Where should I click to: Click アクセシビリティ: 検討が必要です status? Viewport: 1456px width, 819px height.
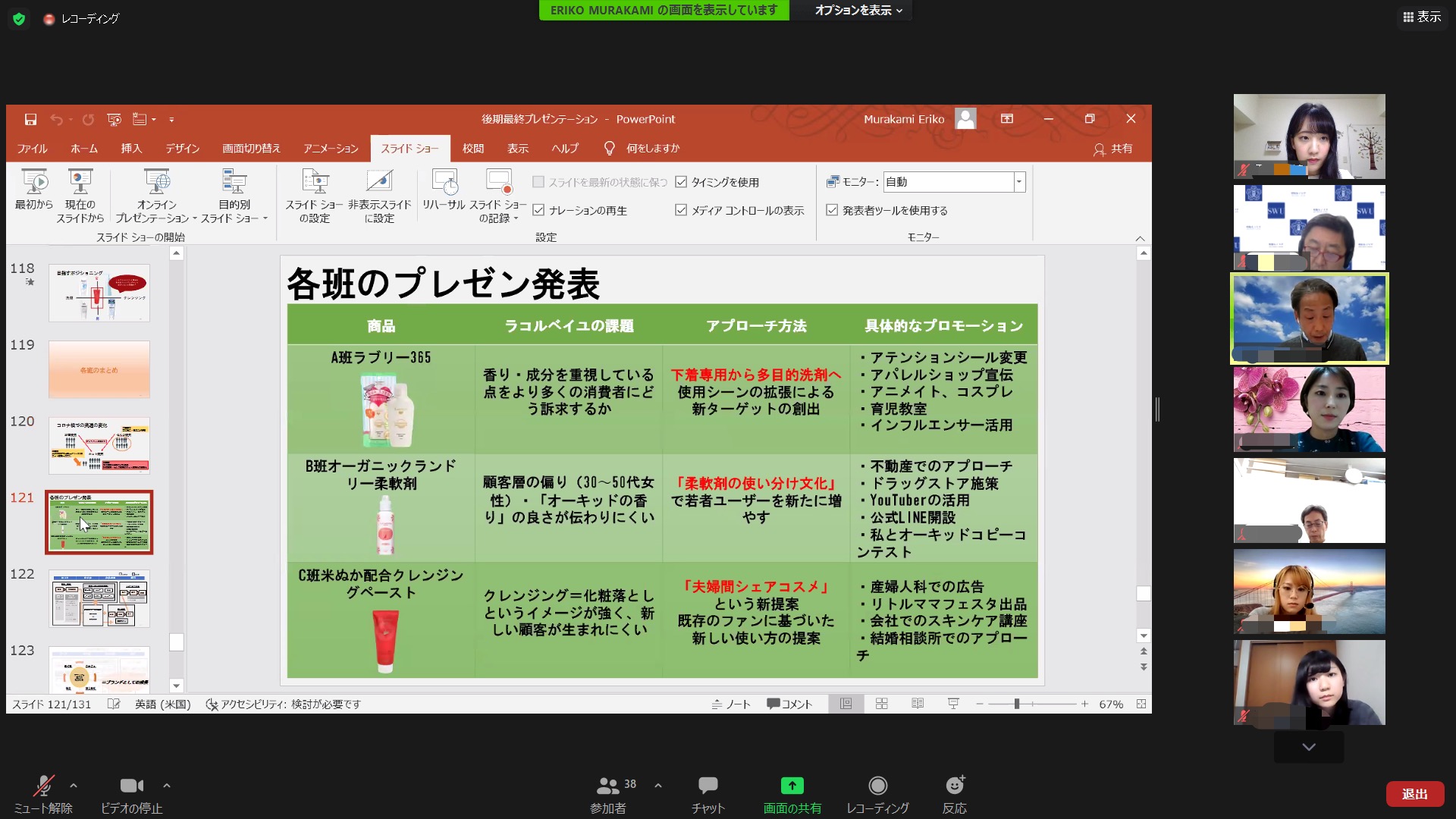point(283,704)
